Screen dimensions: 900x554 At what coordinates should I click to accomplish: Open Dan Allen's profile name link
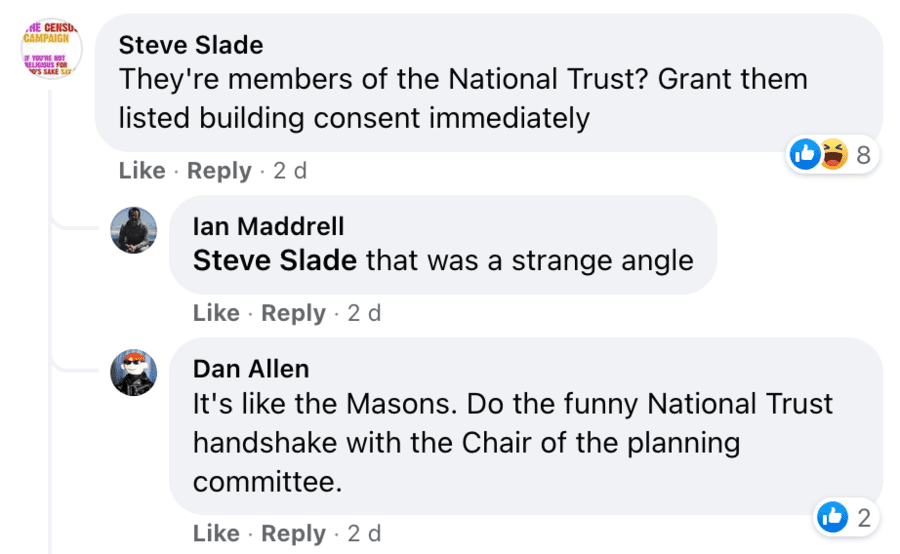(251, 369)
